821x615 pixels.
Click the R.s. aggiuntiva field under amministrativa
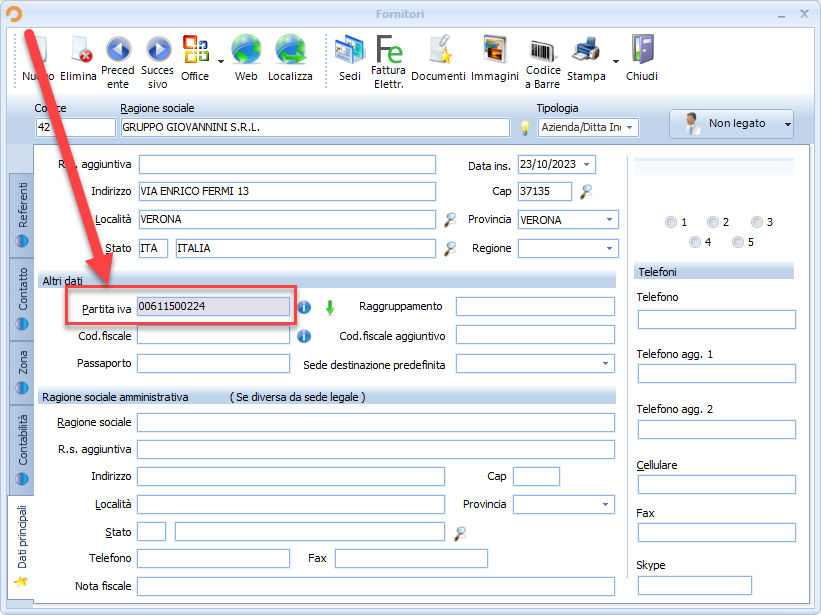(376, 450)
